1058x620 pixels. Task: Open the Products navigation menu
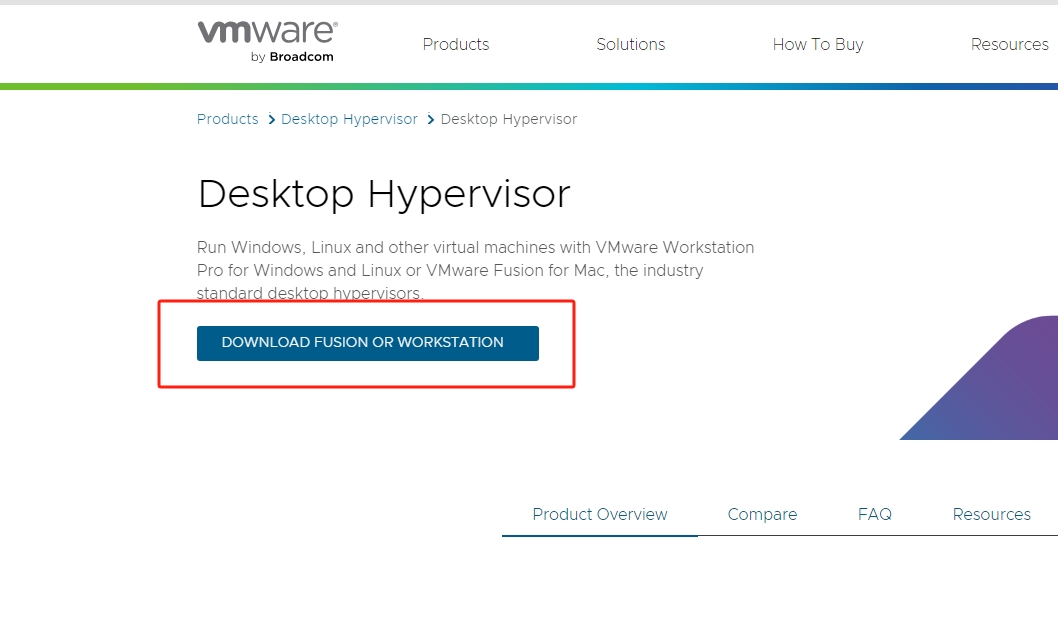[455, 45]
